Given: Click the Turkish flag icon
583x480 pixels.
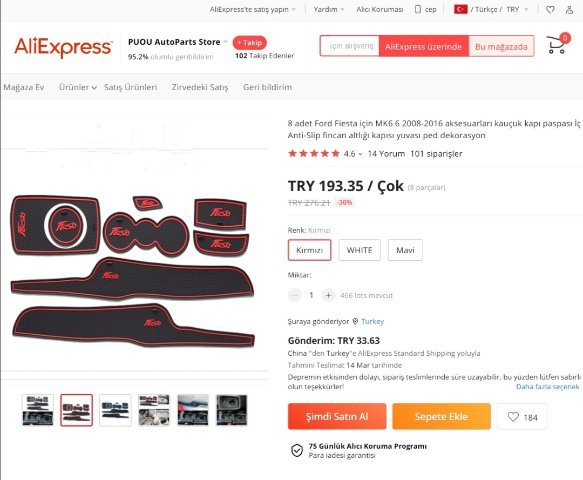Looking at the screenshot, I should coord(461,9).
